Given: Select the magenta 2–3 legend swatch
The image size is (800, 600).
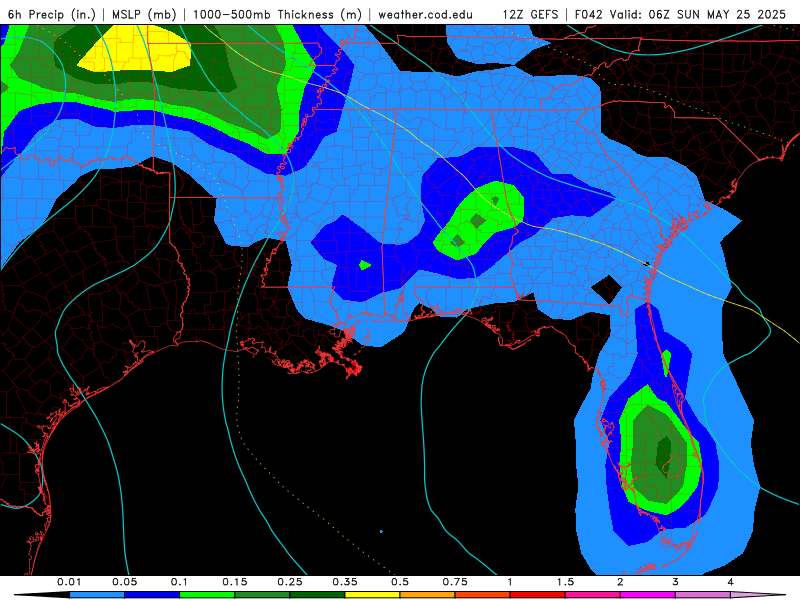Looking at the screenshot, I should point(648,595).
